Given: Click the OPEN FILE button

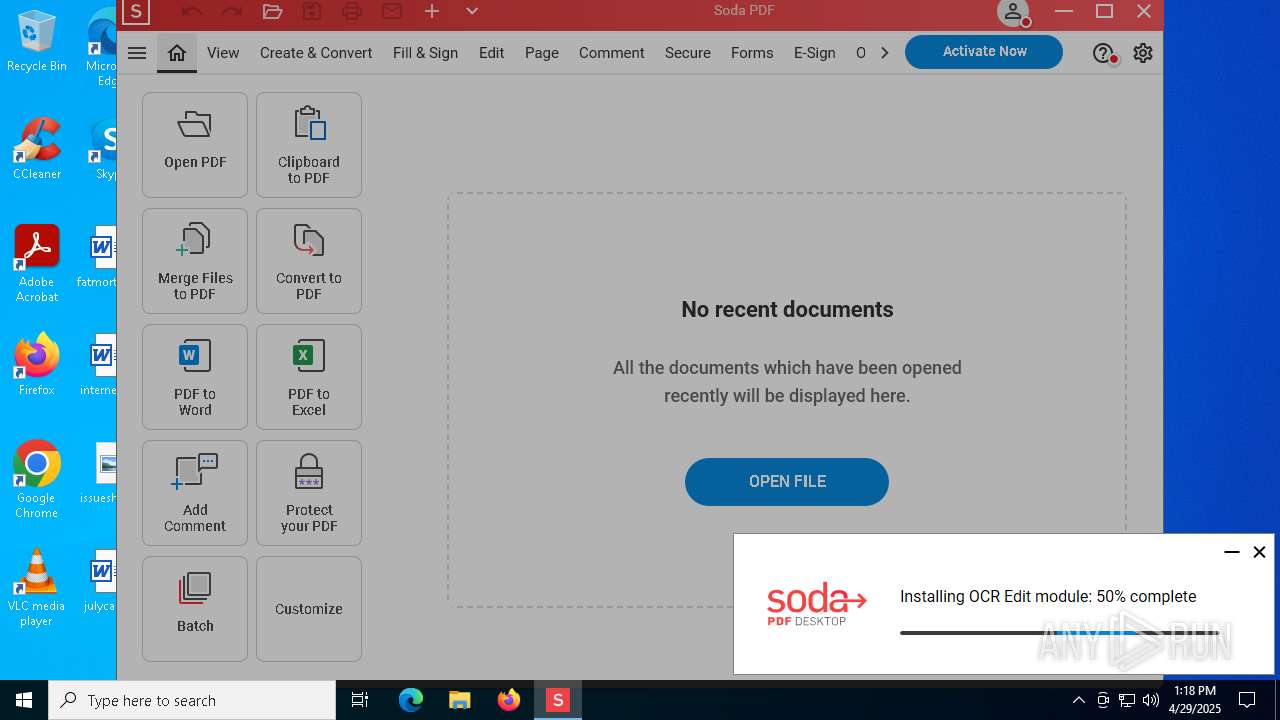Looking at the screenshot, I should coord(787,482).
